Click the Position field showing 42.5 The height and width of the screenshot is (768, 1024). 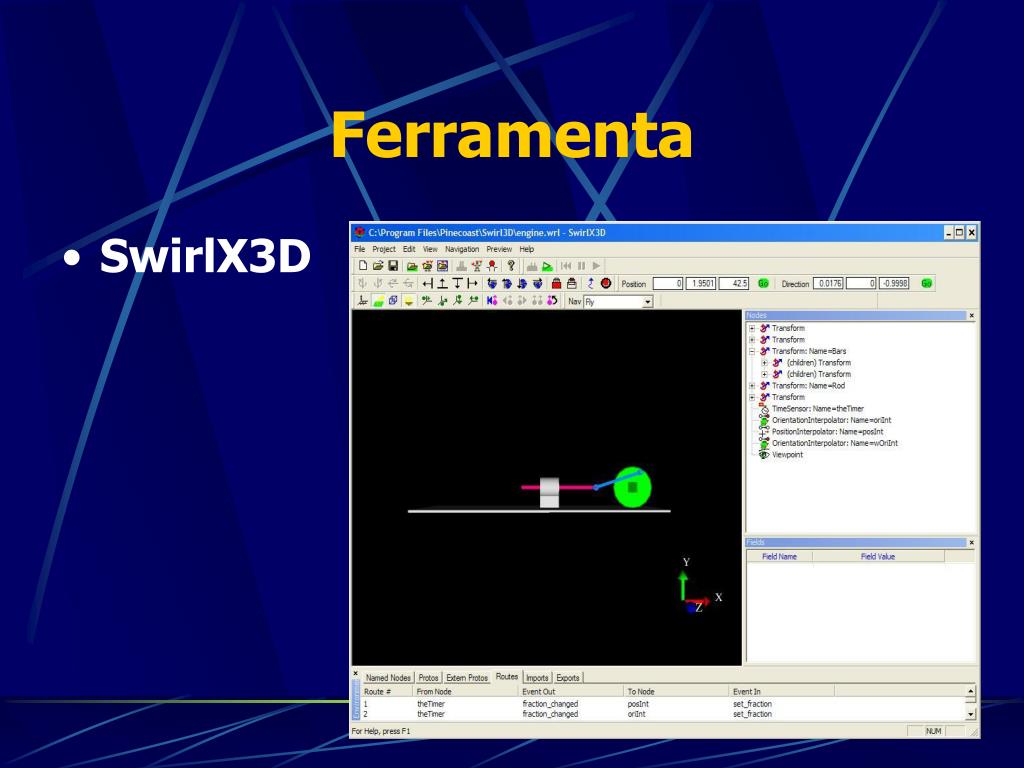pyautogui.click(x=733, y=283)
